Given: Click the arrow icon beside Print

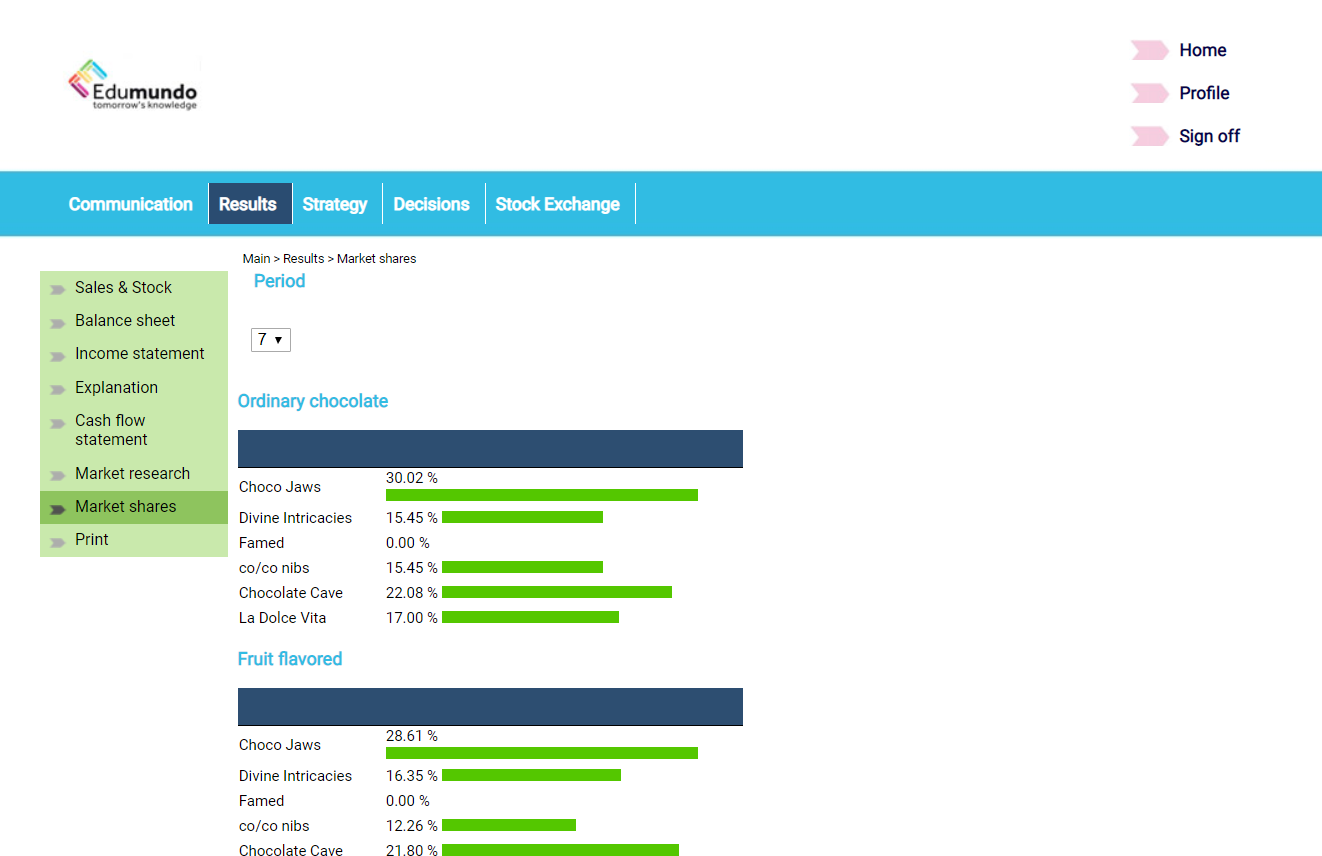Looking at the screenshot, I should [x=58, y=540].
